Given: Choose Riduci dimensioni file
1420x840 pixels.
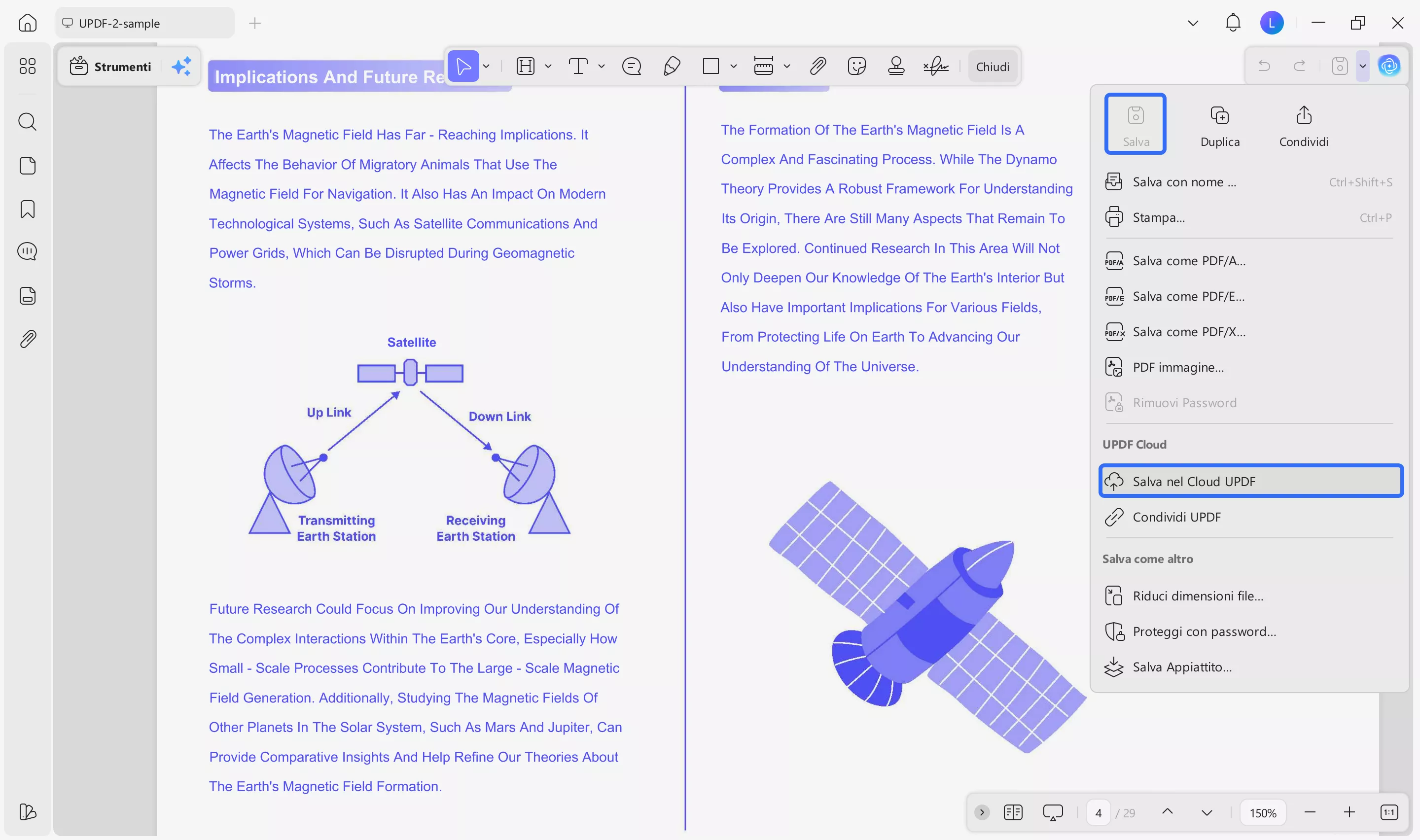Looking at the screenshot, I should (1249, 596).
